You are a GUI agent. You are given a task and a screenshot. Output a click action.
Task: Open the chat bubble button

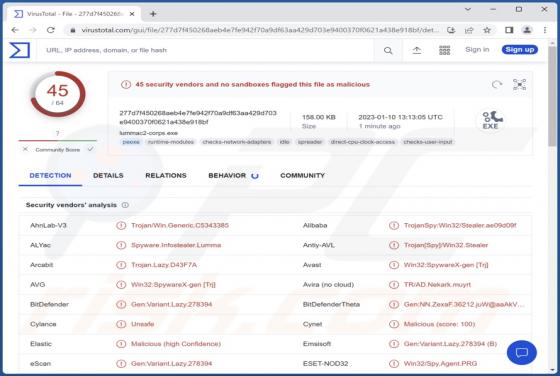521,353
